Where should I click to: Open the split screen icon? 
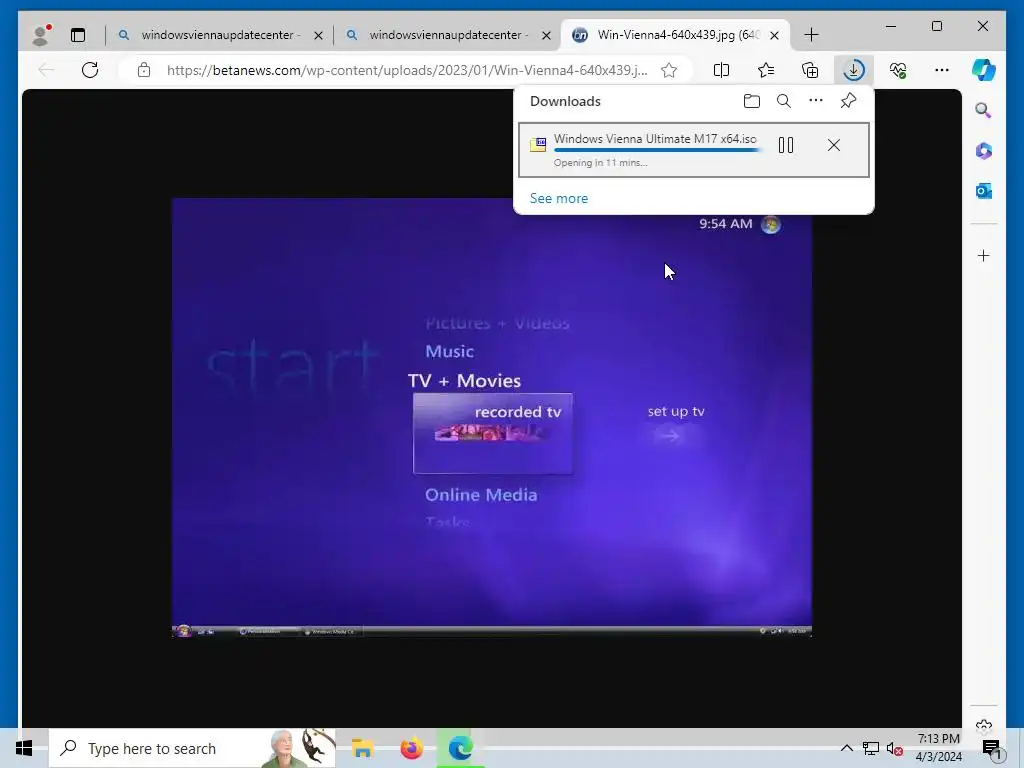tap(721, 70)
